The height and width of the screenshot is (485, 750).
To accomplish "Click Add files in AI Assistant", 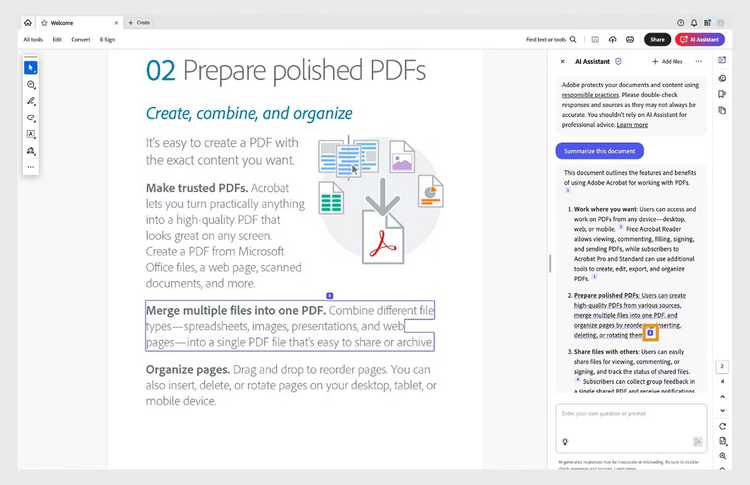I will pos(667,61).
